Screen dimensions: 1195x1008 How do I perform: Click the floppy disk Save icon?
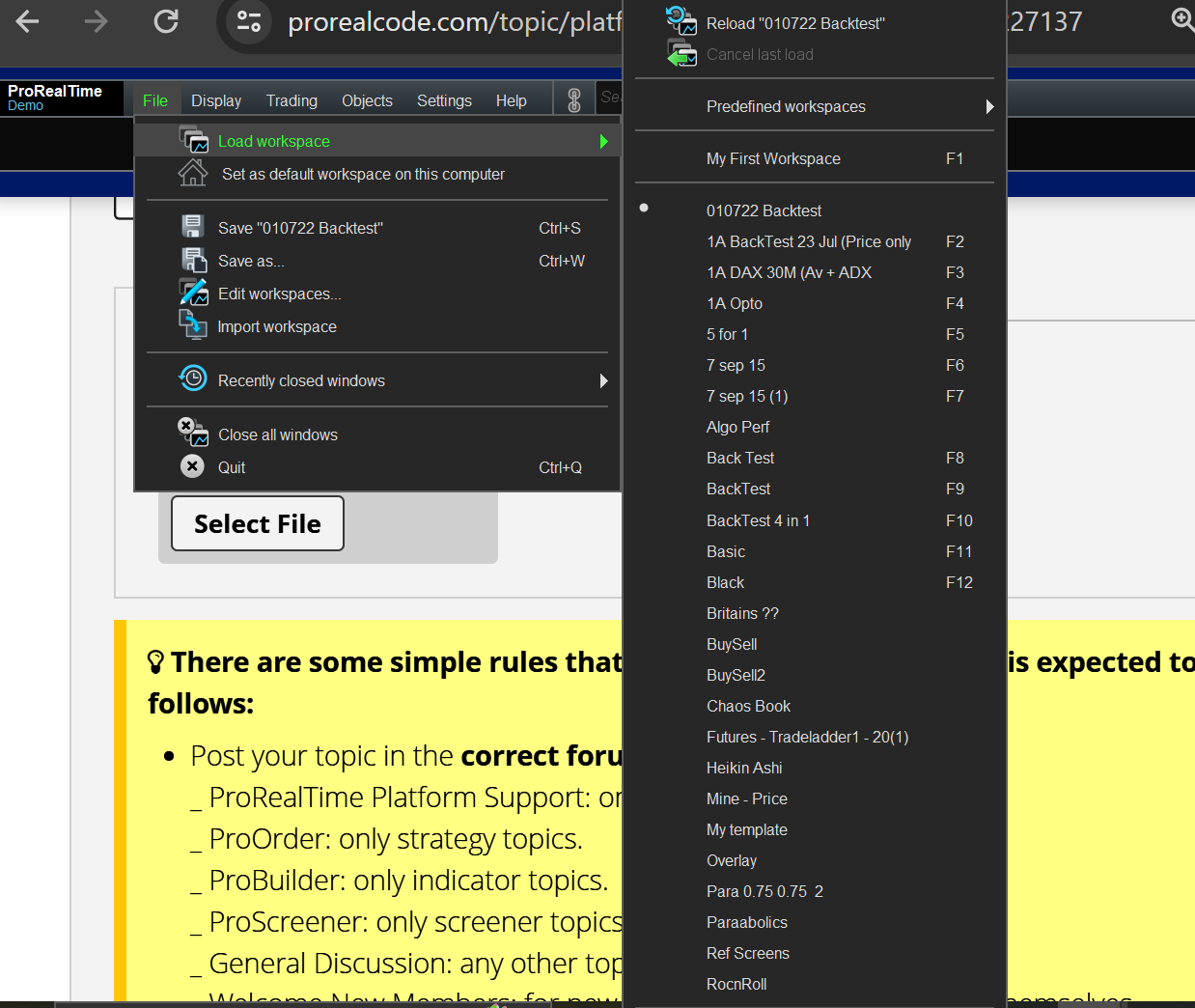[x=193, y=227]
